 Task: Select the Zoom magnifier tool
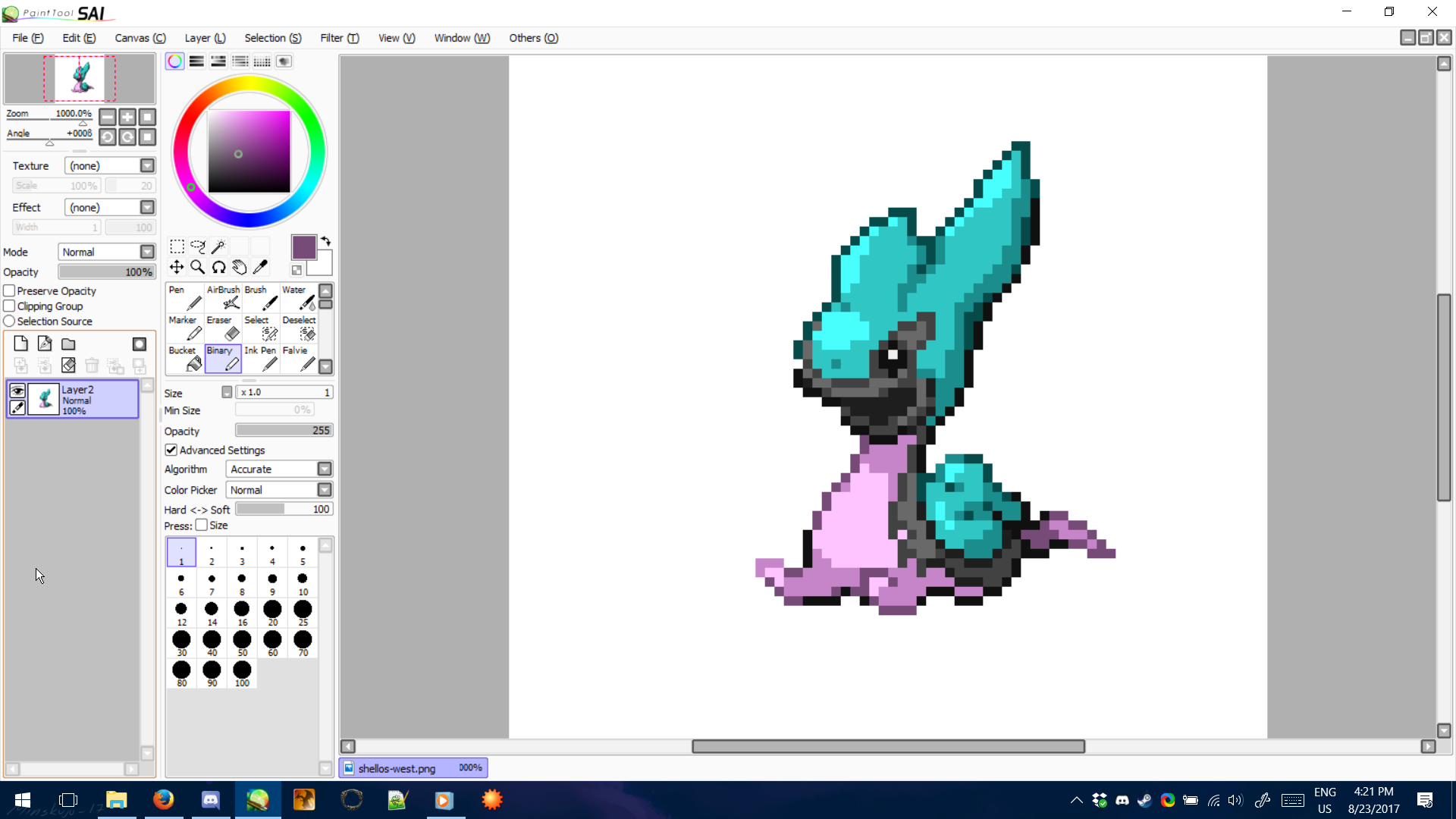click(197, 267)
